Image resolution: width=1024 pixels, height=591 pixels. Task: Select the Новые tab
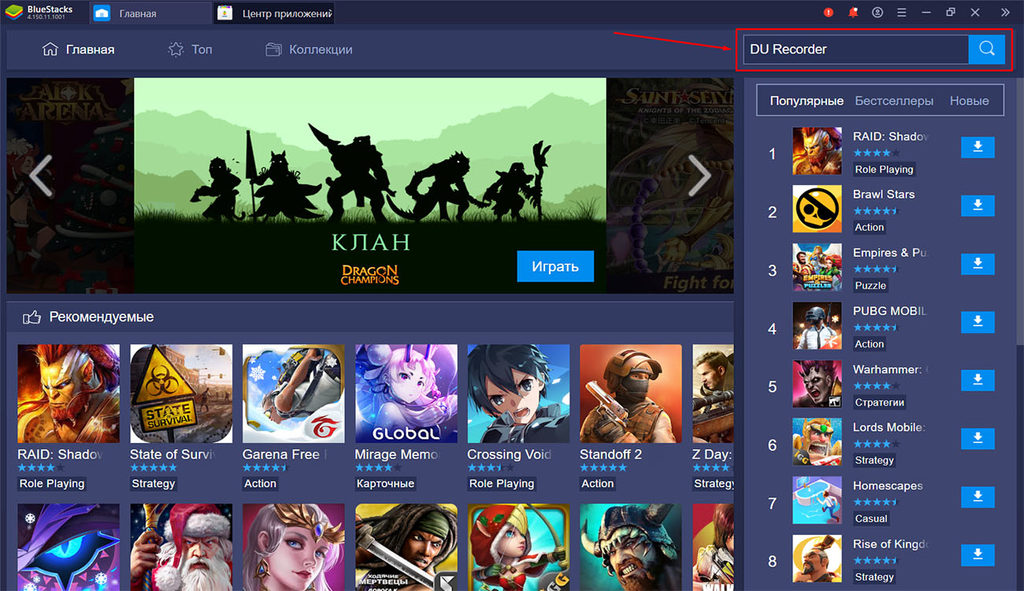pyautogui.click(x=969, y=101)
